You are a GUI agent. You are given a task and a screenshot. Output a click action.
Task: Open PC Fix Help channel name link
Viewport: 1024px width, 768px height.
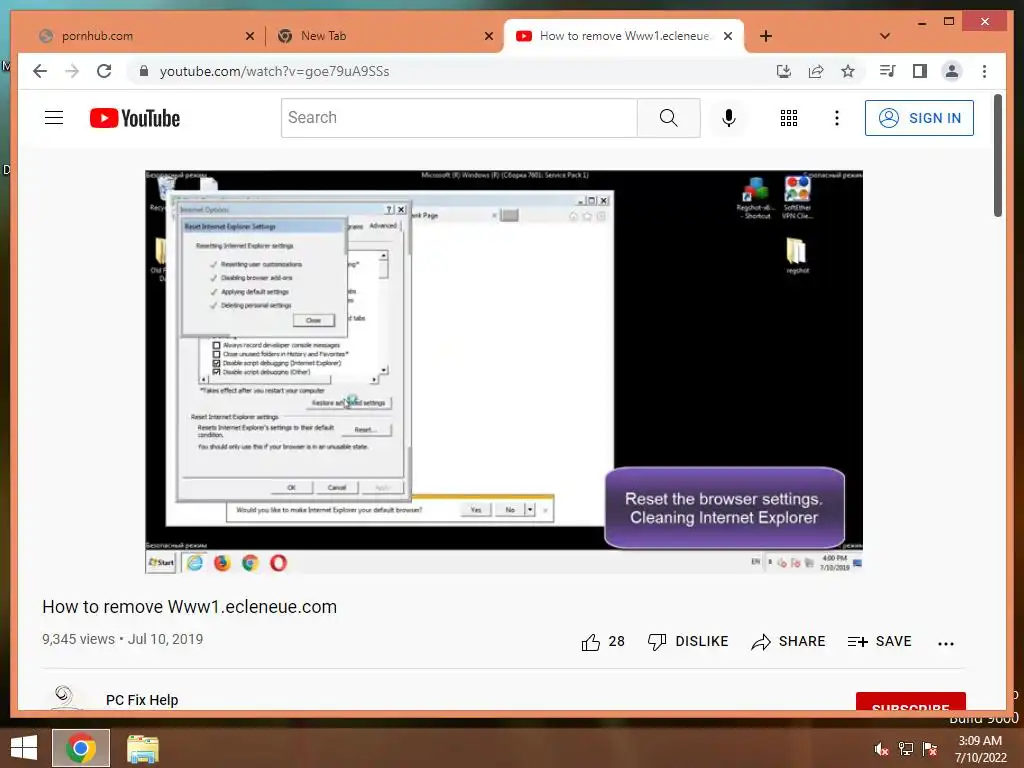point(142,700)
